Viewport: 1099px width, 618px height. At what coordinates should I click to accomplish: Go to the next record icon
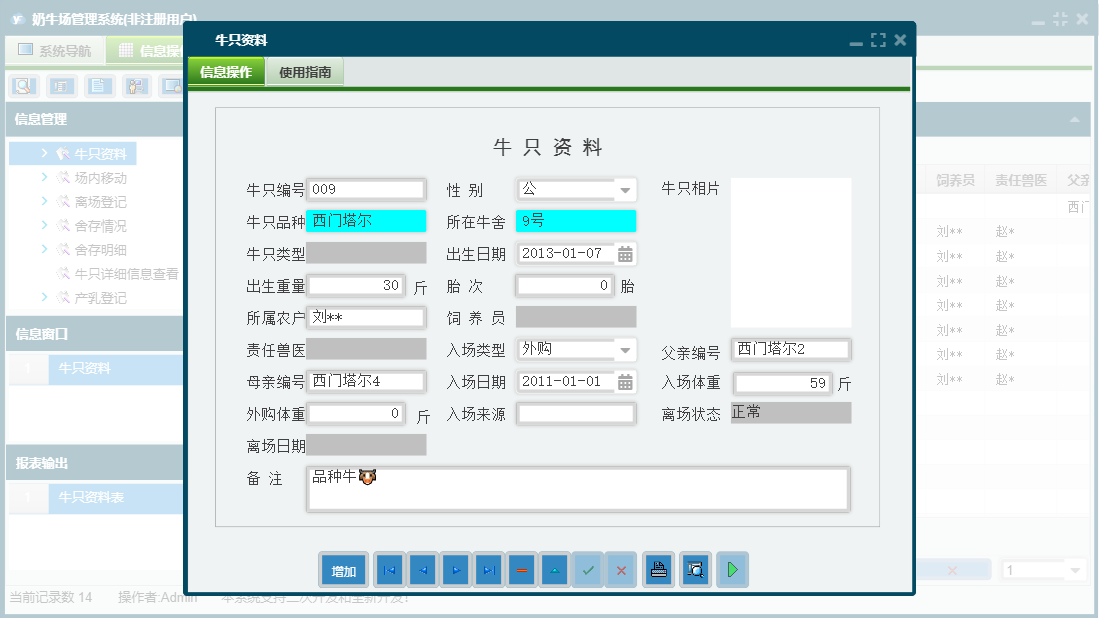point(455,570)
